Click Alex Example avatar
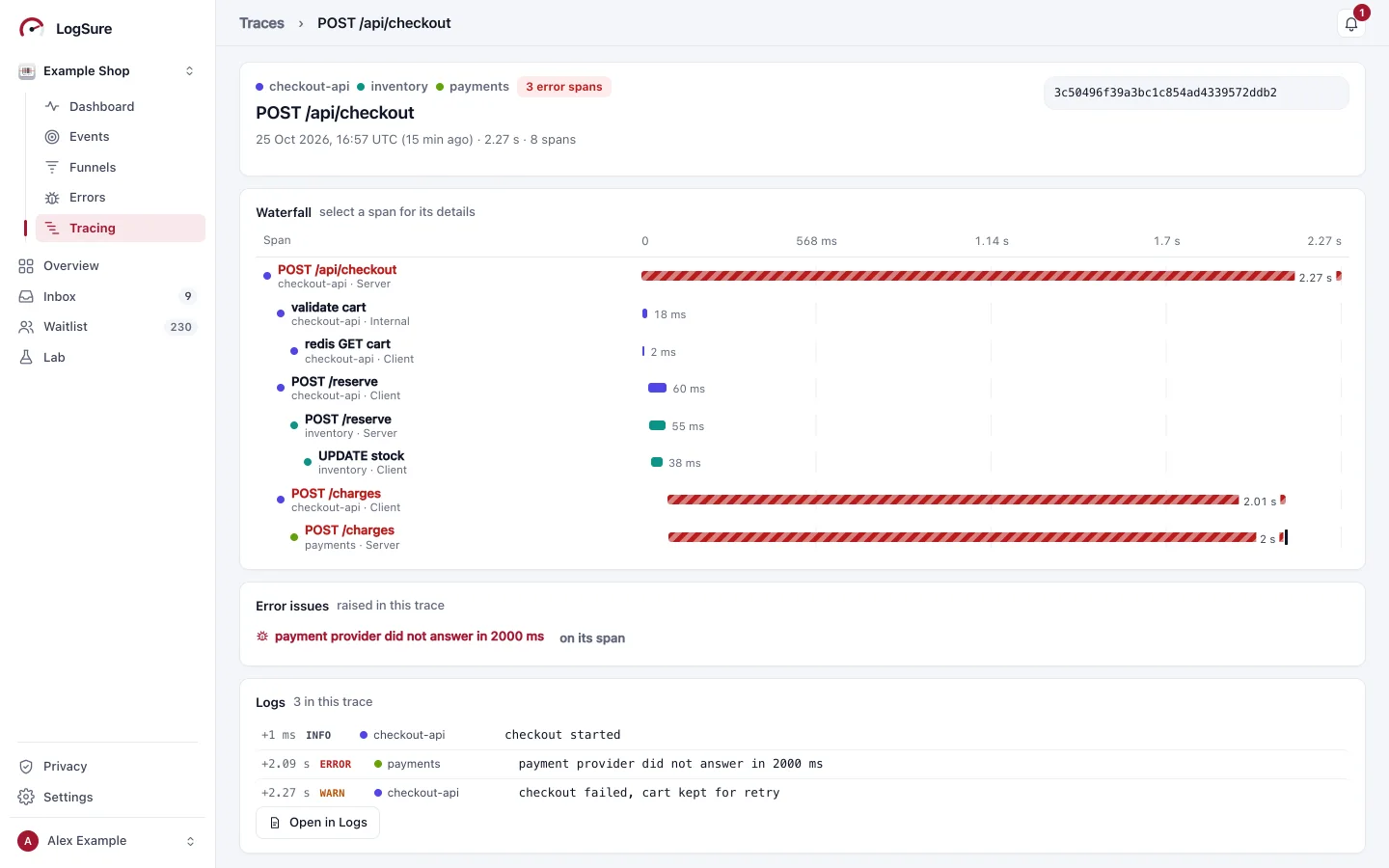 pyautogui.click(x=28, y=841)
